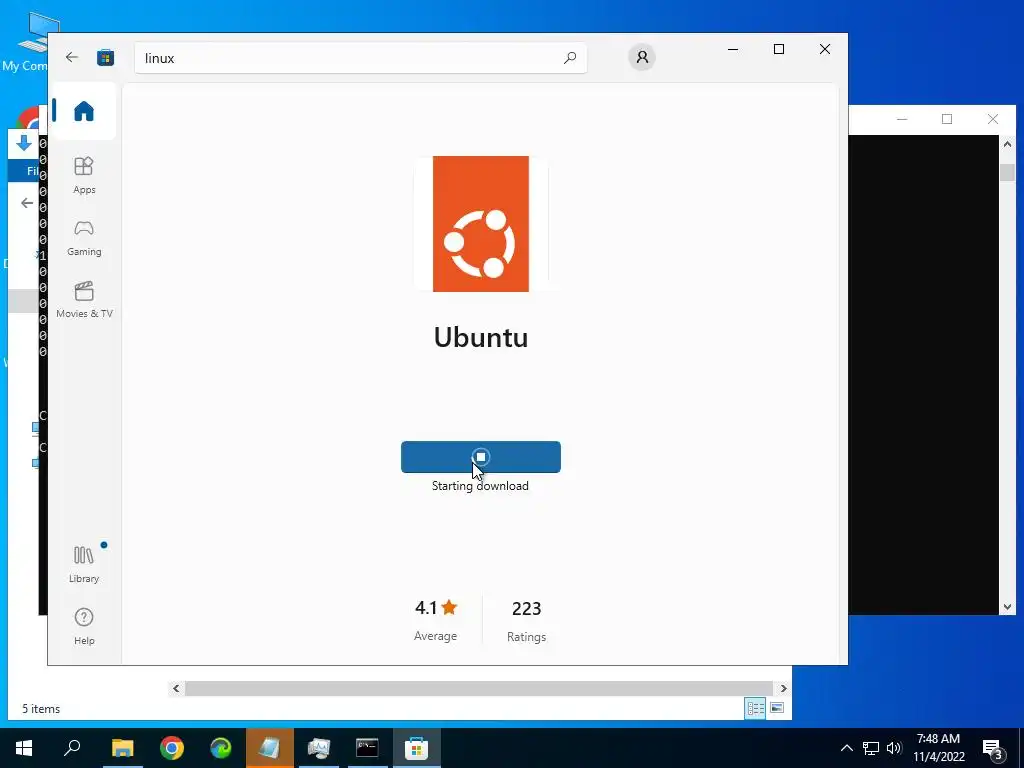Show hidden tray icons chevron
Viewport: 1024px width, 768px height.
coord(846,748)
